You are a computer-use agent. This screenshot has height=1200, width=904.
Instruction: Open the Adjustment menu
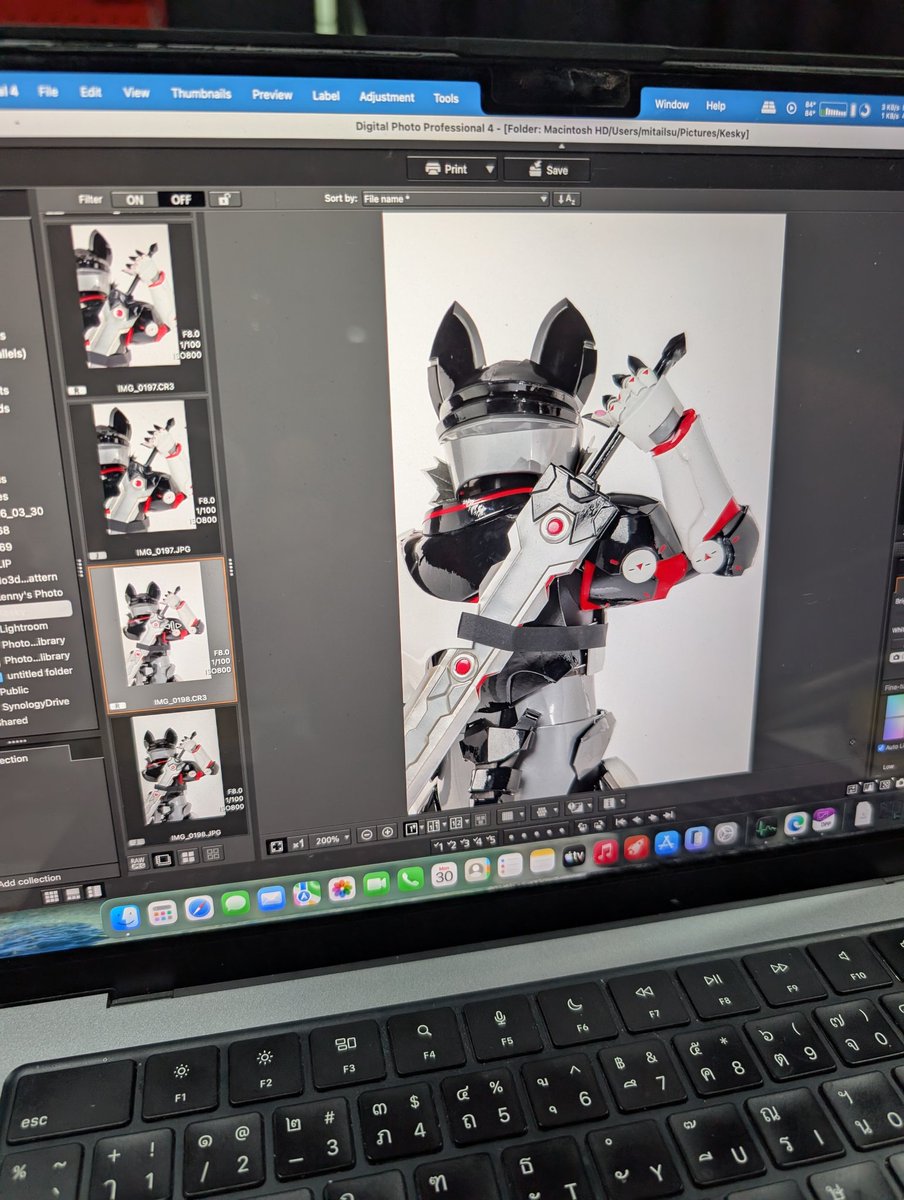[387, 97]
